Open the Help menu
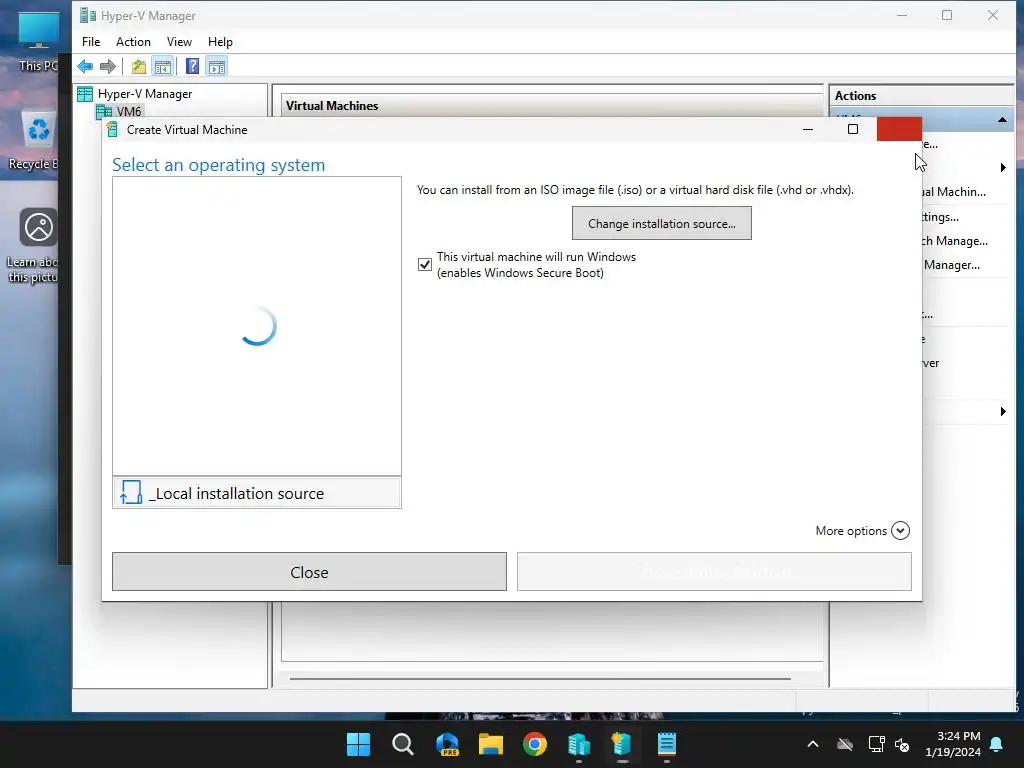 [x=220, y=42]
